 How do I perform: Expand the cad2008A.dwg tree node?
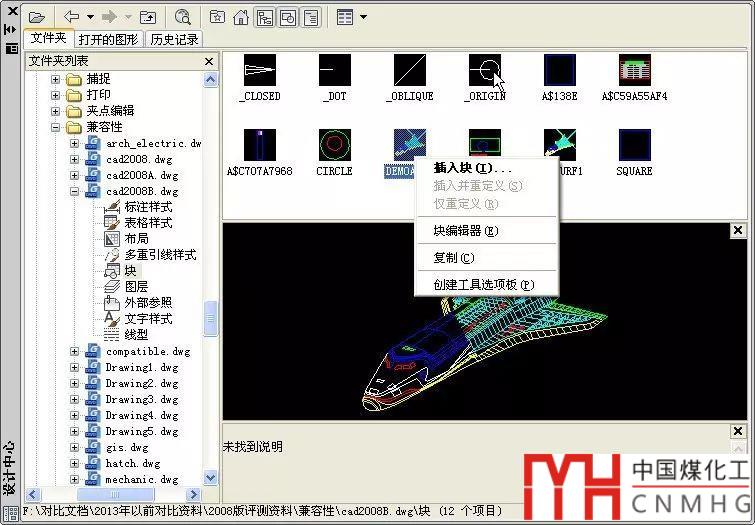point(74,175)
